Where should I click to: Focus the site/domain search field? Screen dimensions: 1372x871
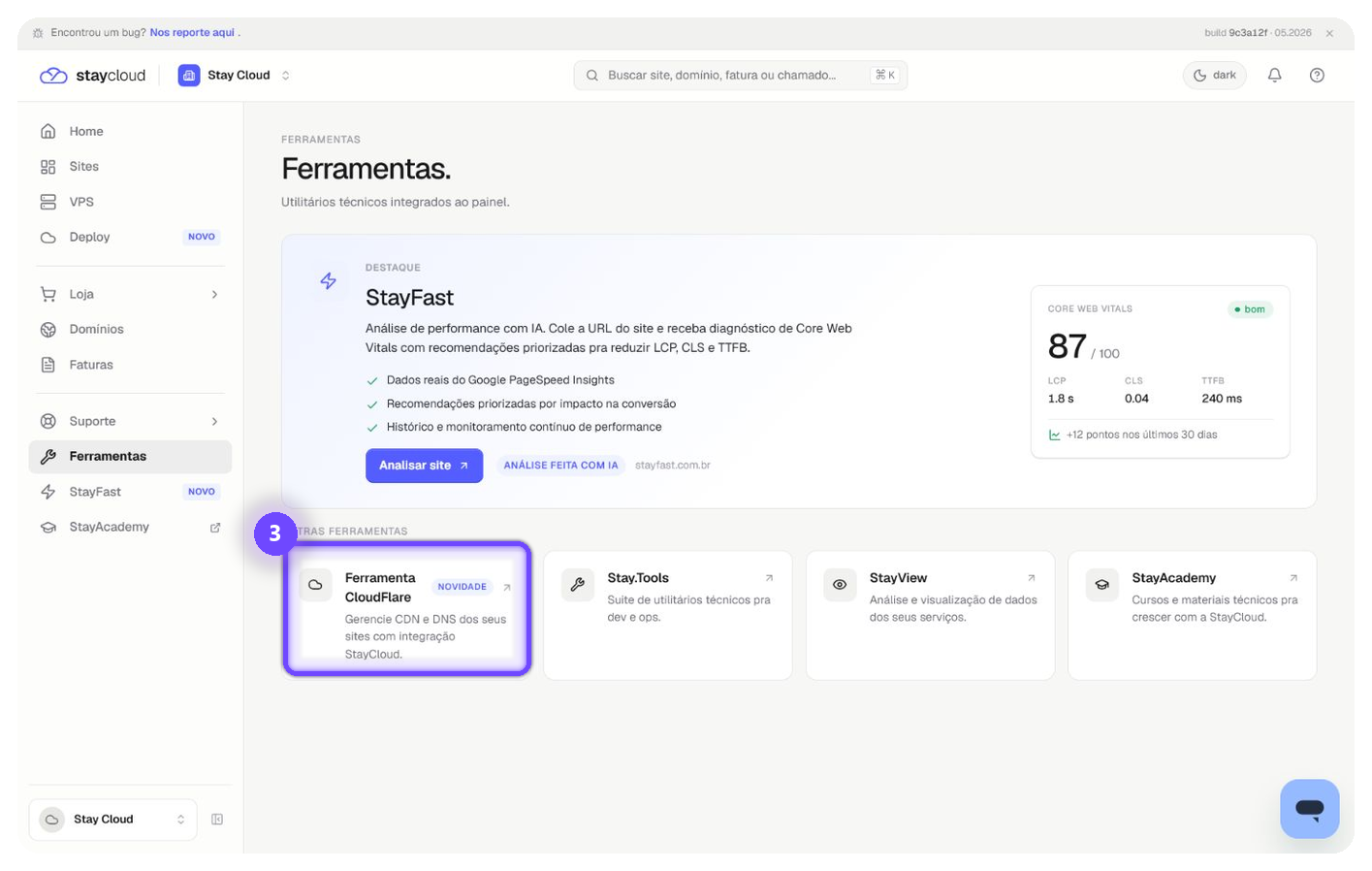[740, 75]
